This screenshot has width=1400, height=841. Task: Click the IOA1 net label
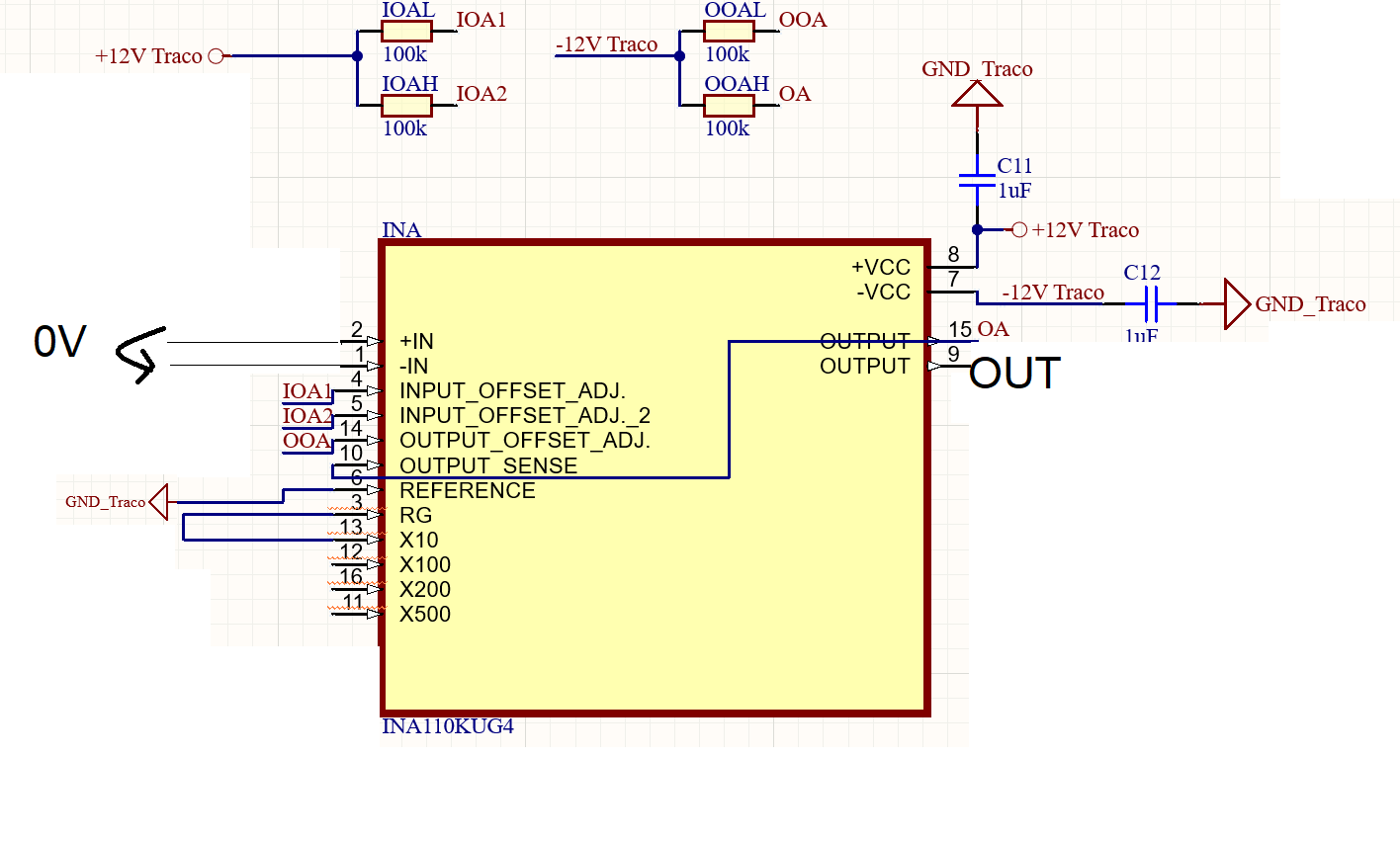[480, 20]
